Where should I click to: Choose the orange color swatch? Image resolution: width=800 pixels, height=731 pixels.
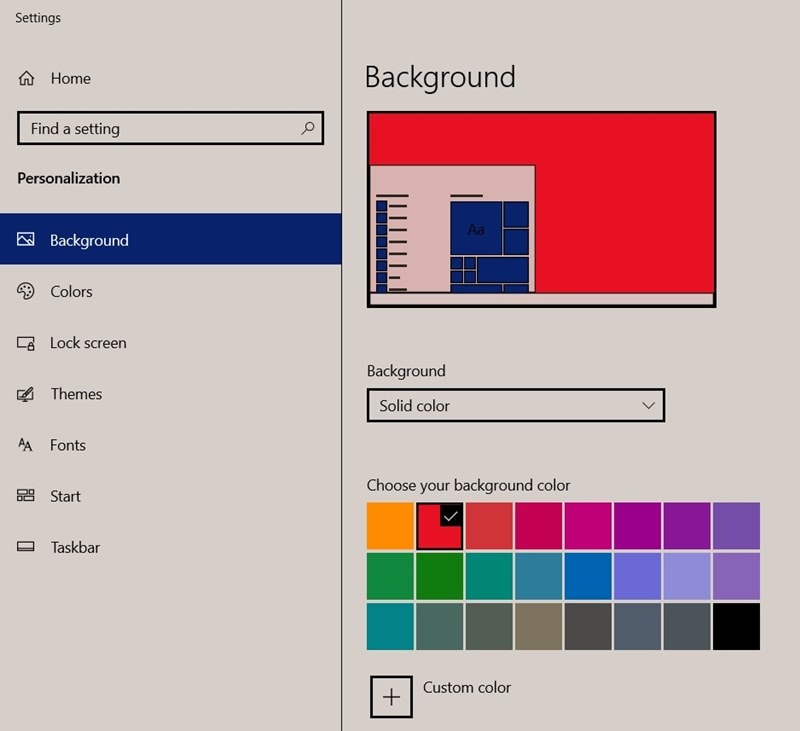(x=390, y=526)
